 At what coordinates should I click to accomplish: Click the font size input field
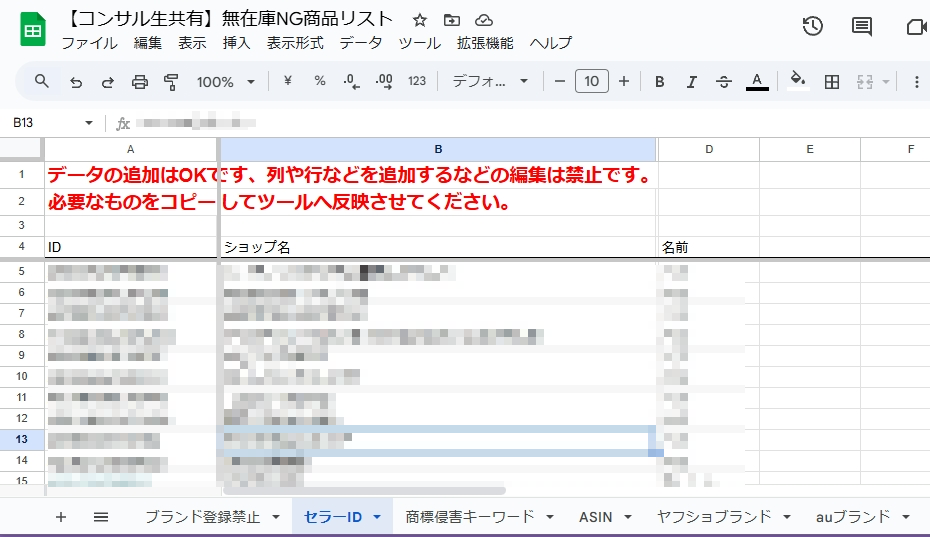pos(592,82)
